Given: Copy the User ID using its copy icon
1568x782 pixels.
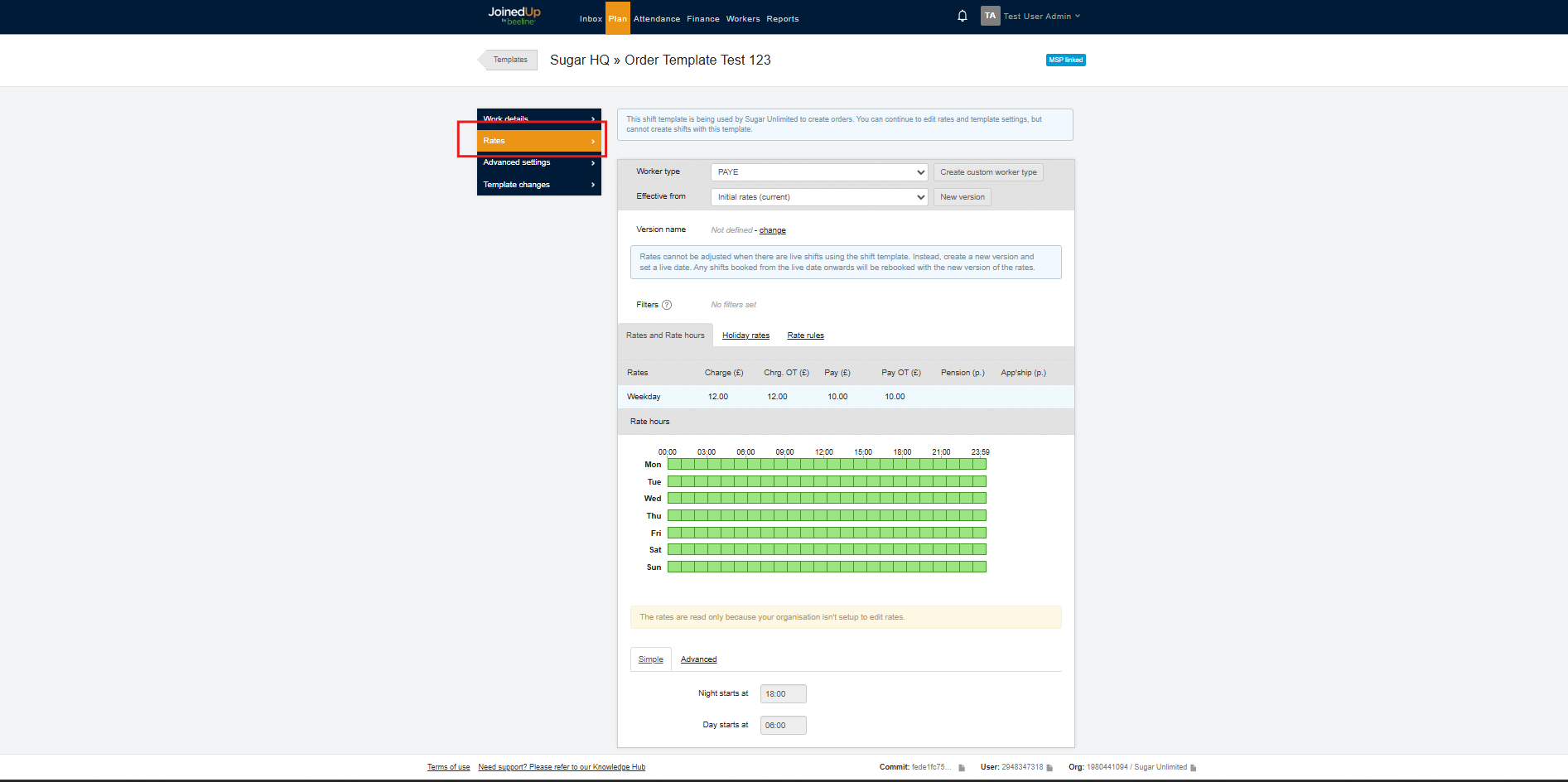Looking at the screenshot, I should click(x=1049, y=768).
